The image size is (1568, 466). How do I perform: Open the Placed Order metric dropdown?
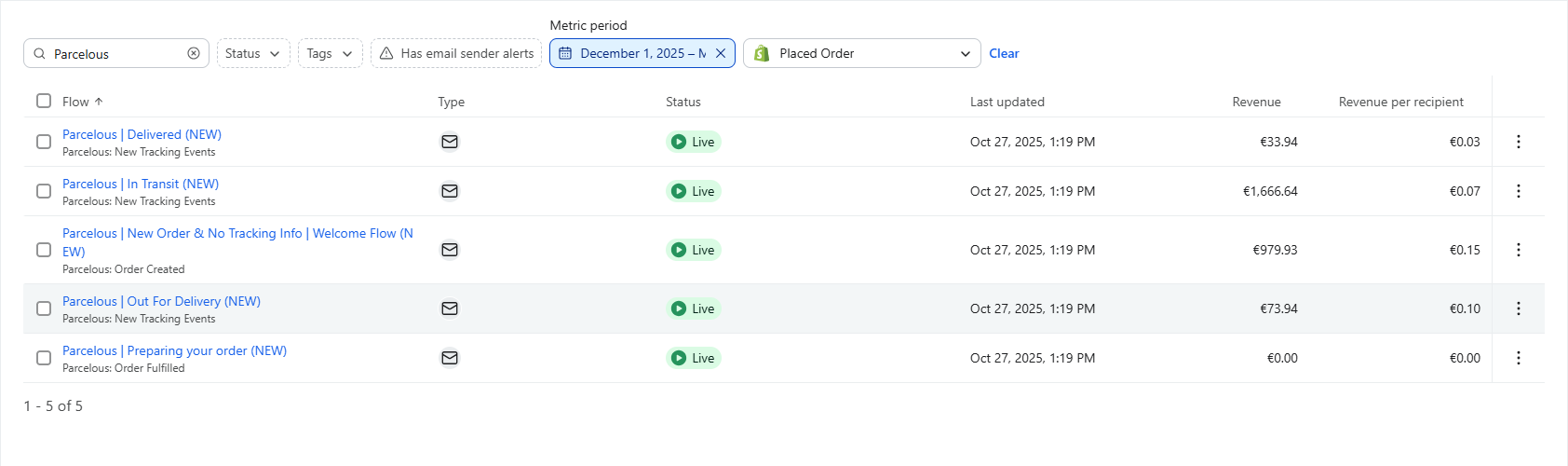coord(862,53)
